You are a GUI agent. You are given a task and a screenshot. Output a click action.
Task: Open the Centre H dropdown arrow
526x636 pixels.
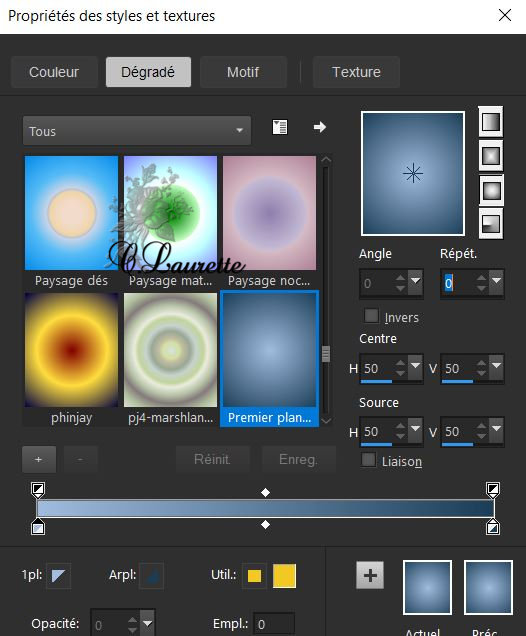(416, 368)
